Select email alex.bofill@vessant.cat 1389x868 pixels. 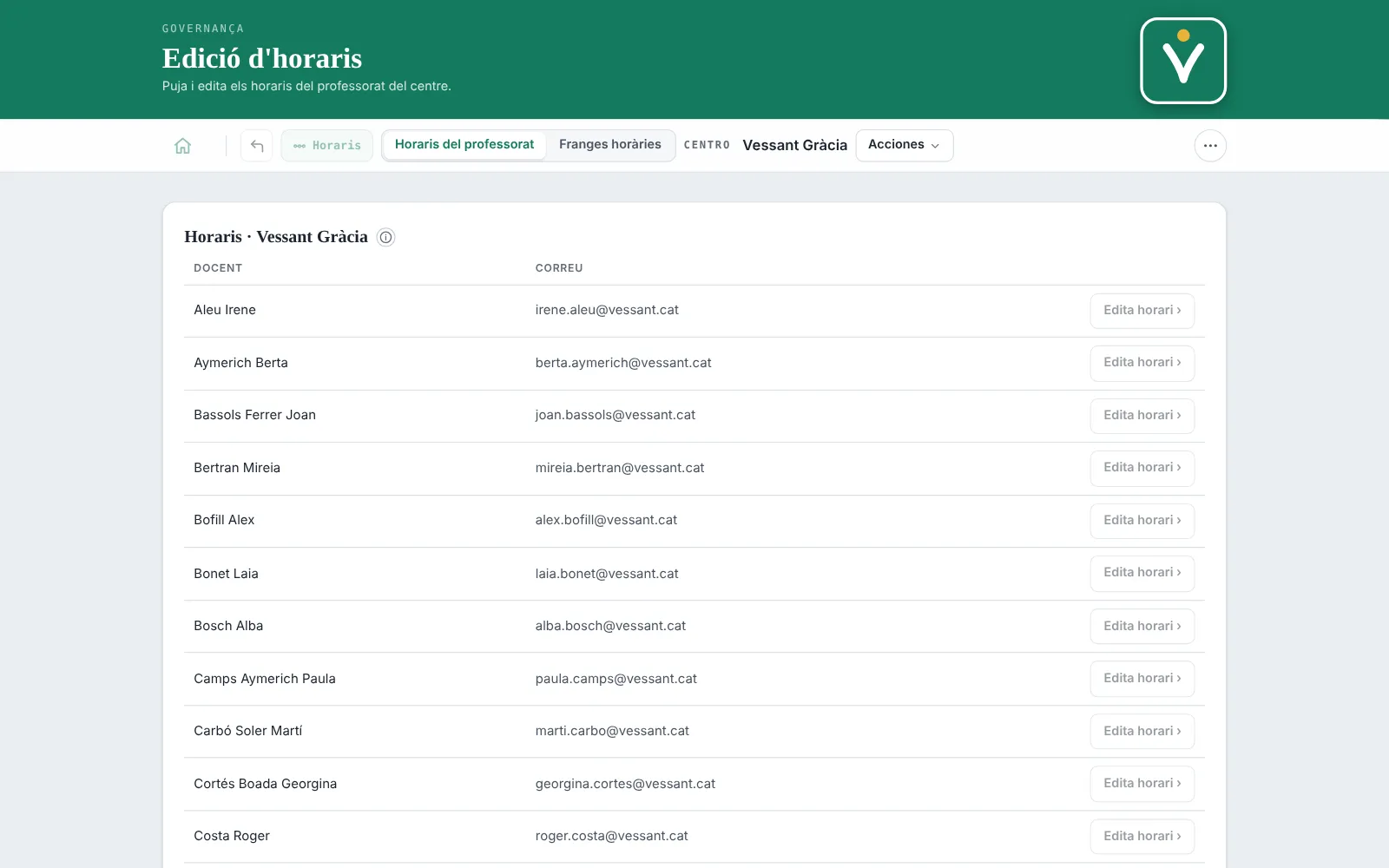tap(606, 520)
